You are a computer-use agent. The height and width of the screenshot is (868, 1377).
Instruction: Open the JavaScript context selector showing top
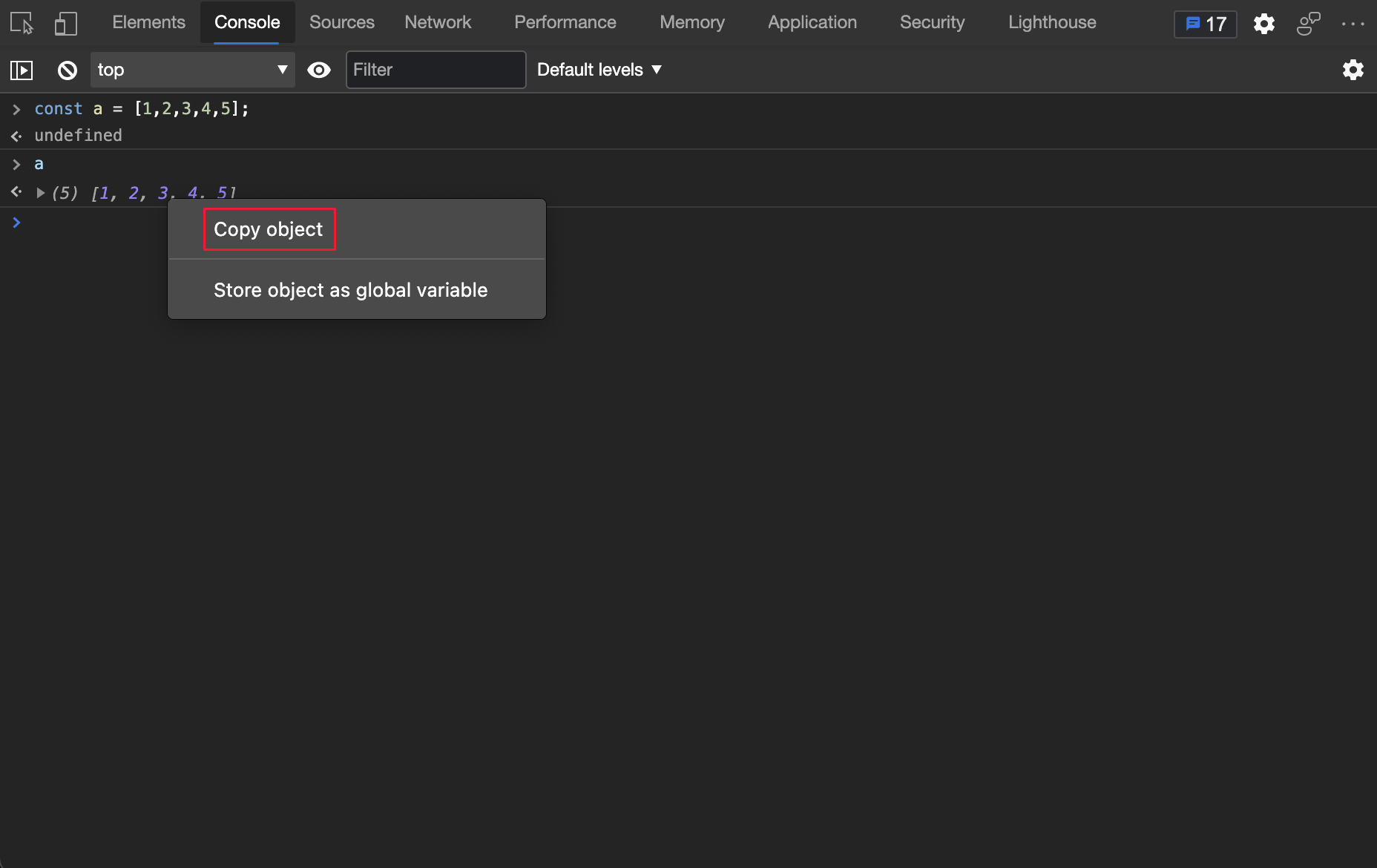(x=191, y=70)
